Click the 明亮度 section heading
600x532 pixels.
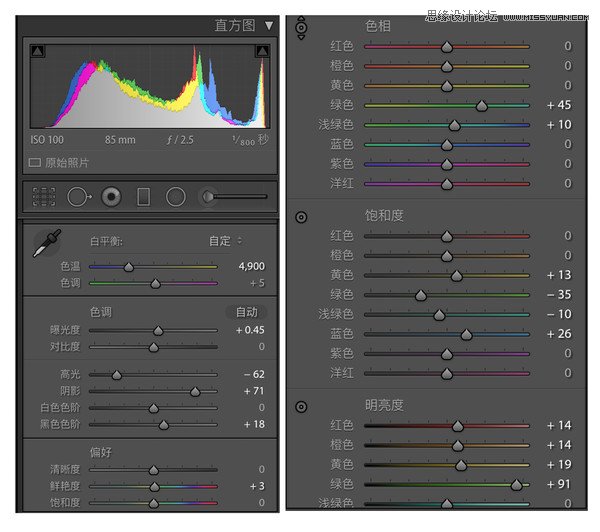coord(384,405)
